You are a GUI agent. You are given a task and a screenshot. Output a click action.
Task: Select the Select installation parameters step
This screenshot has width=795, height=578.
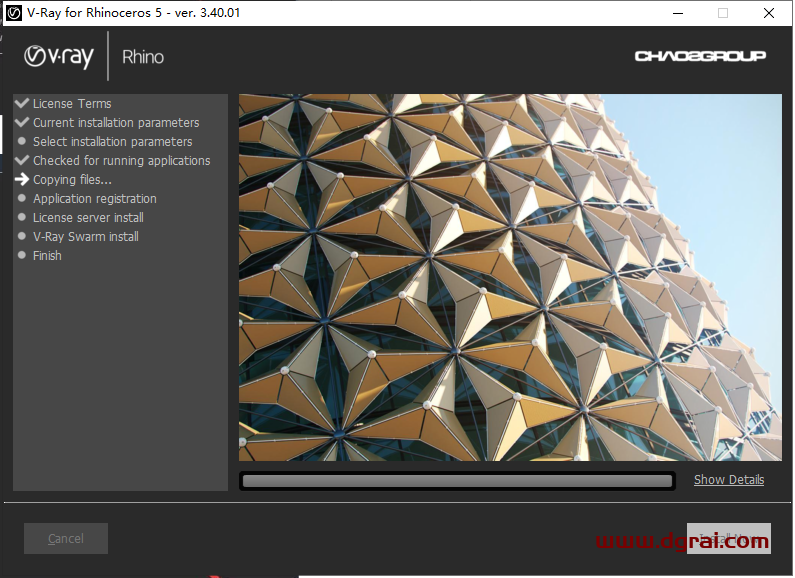point(113,141)
